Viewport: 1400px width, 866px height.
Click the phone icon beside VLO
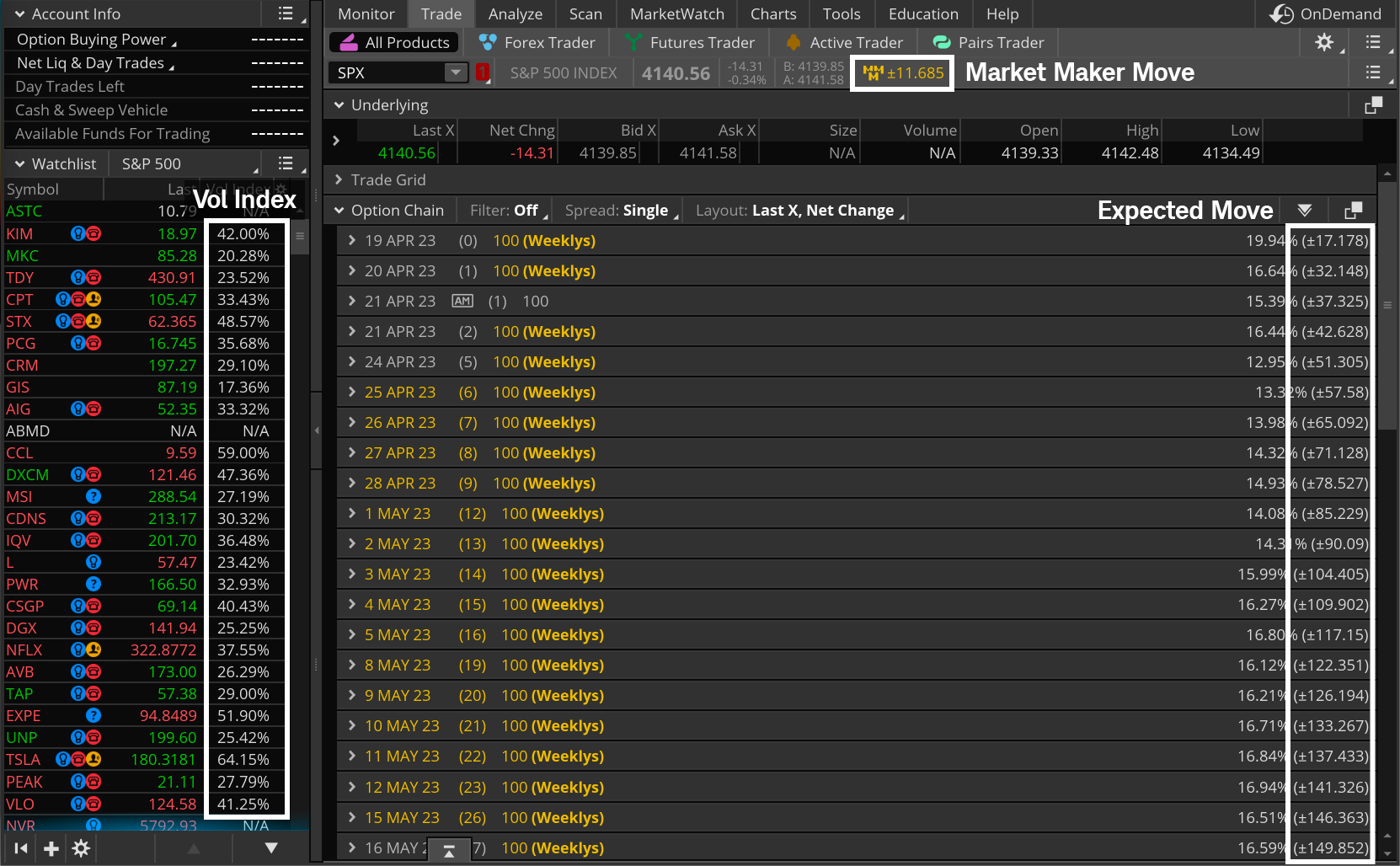pyautogui.click(x=94, y=804)
